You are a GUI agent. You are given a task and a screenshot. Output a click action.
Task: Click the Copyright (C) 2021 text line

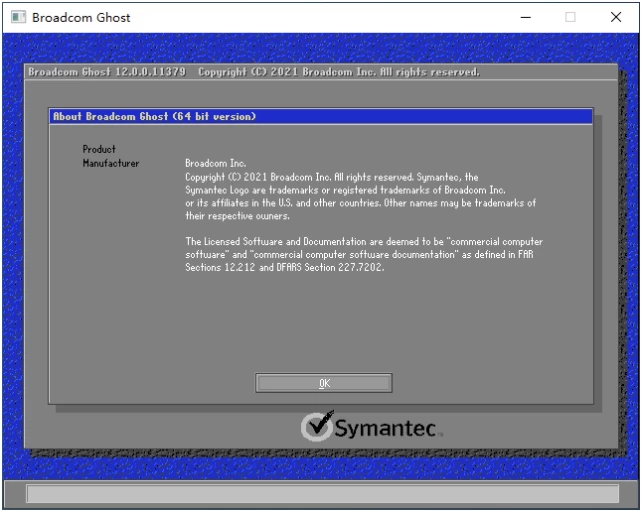(x=331, y=177)
